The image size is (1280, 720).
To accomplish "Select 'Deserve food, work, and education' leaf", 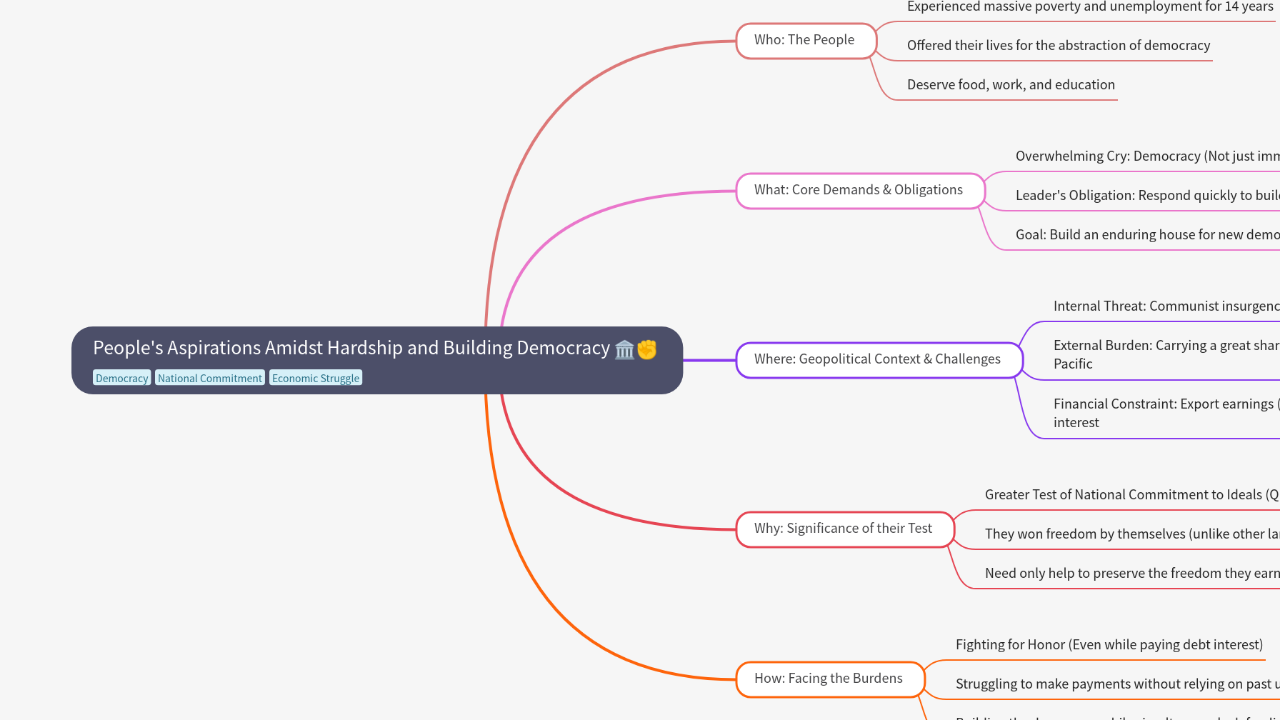I will 1010,85.
